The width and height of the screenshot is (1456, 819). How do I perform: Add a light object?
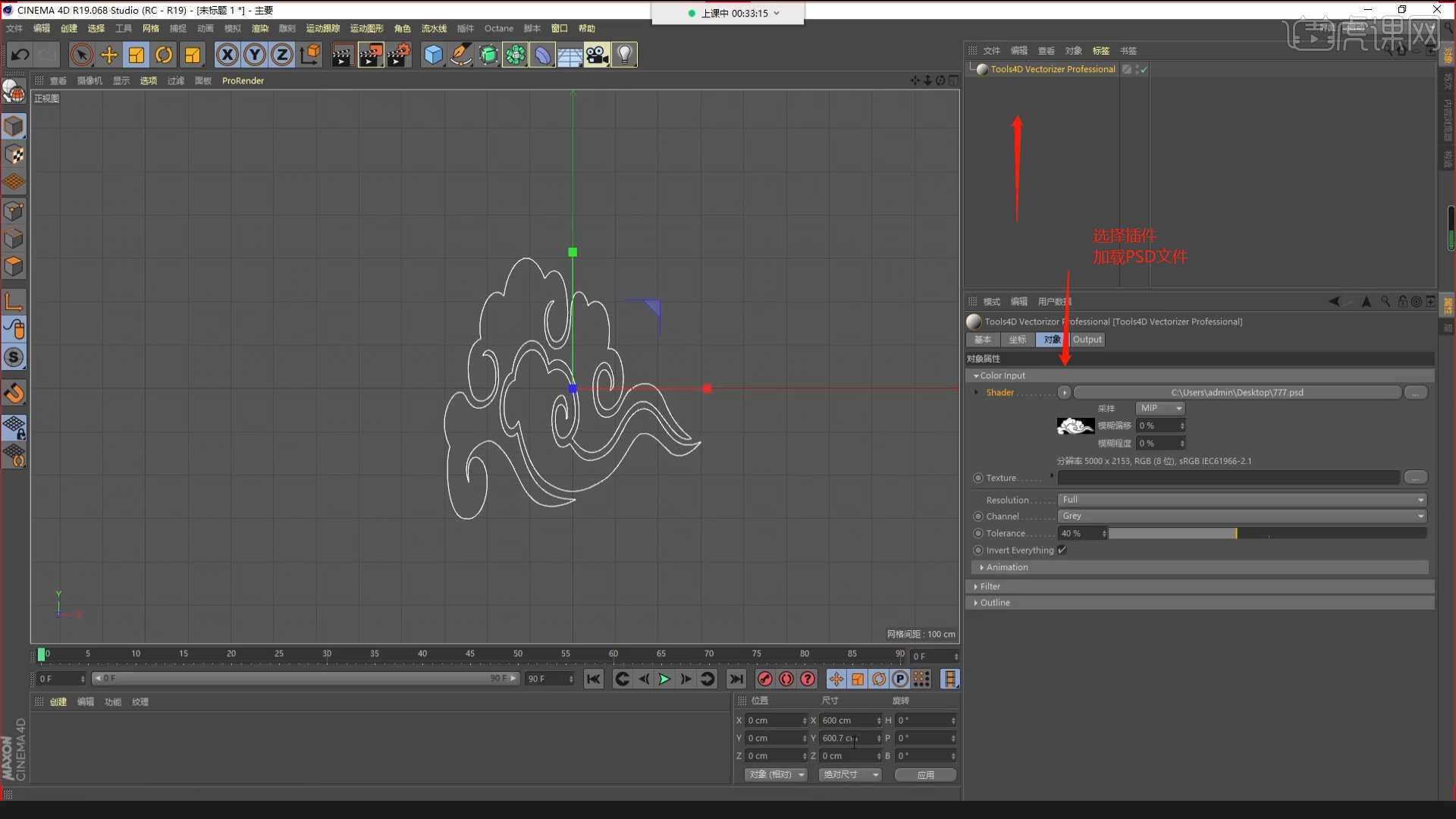[x=625, y=55]
